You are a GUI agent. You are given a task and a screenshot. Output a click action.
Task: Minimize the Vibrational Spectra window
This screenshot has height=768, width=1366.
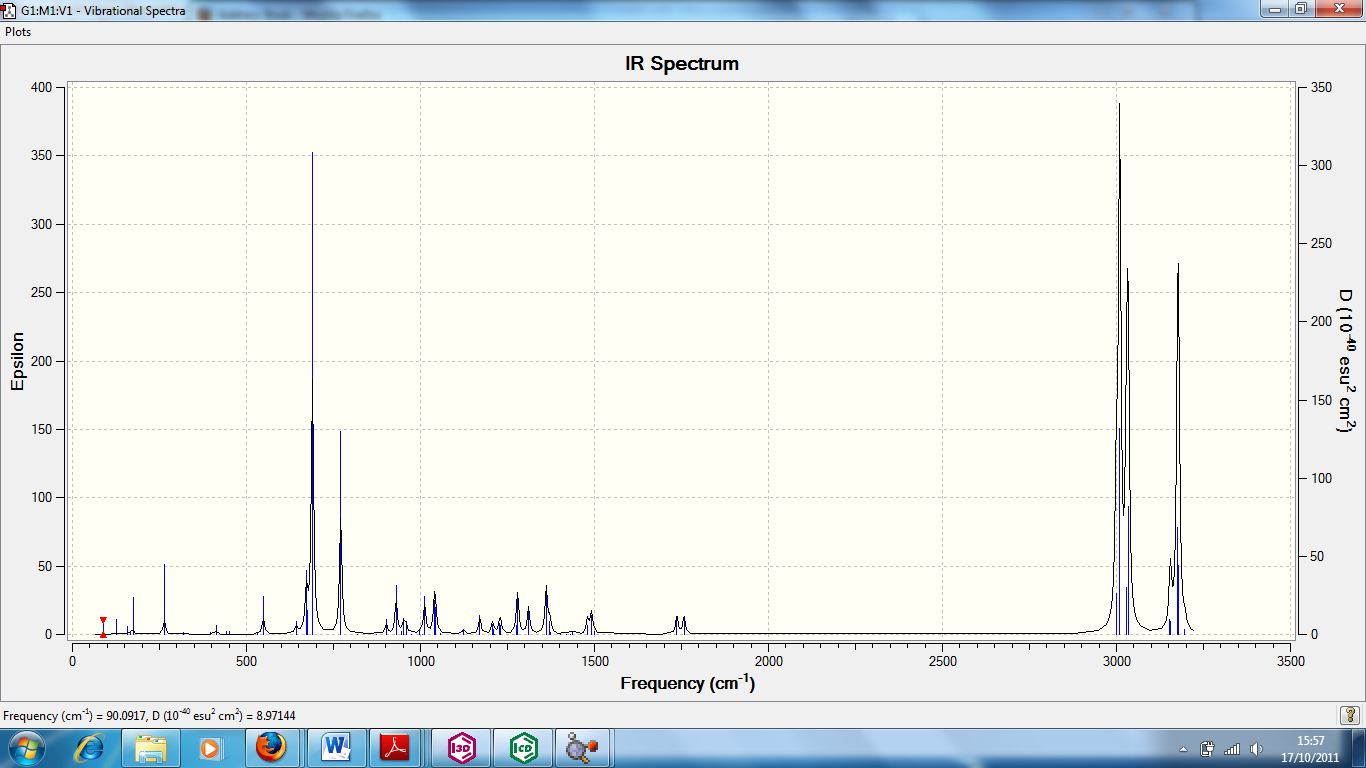pos(1273,9)
